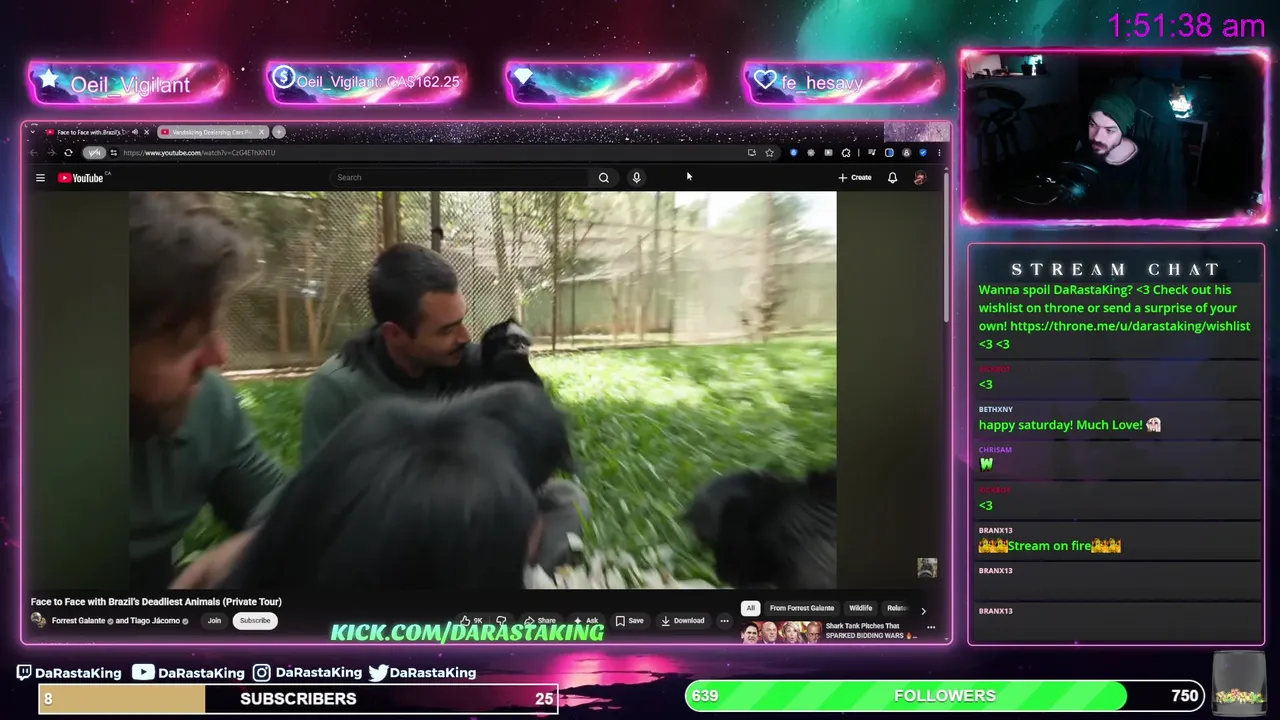Click the Ask button under video
The height and width of the screenshot is (720, 1280).
[x=586, y=621]
